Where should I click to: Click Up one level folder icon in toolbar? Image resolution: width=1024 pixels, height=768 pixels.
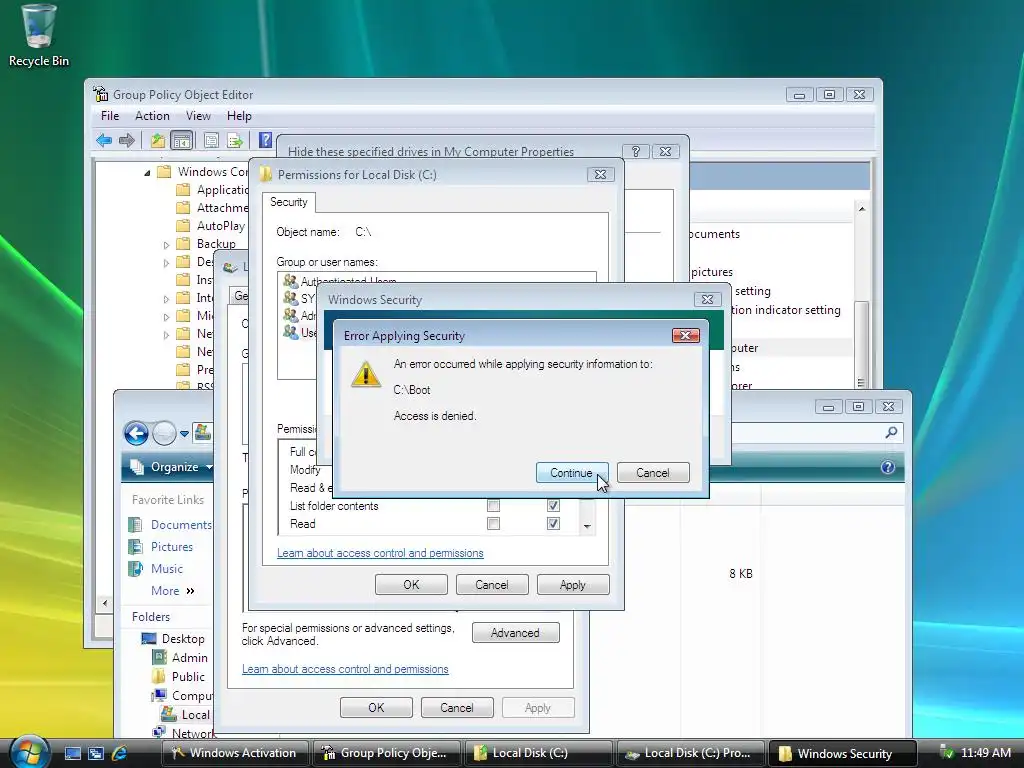[157, 140]
